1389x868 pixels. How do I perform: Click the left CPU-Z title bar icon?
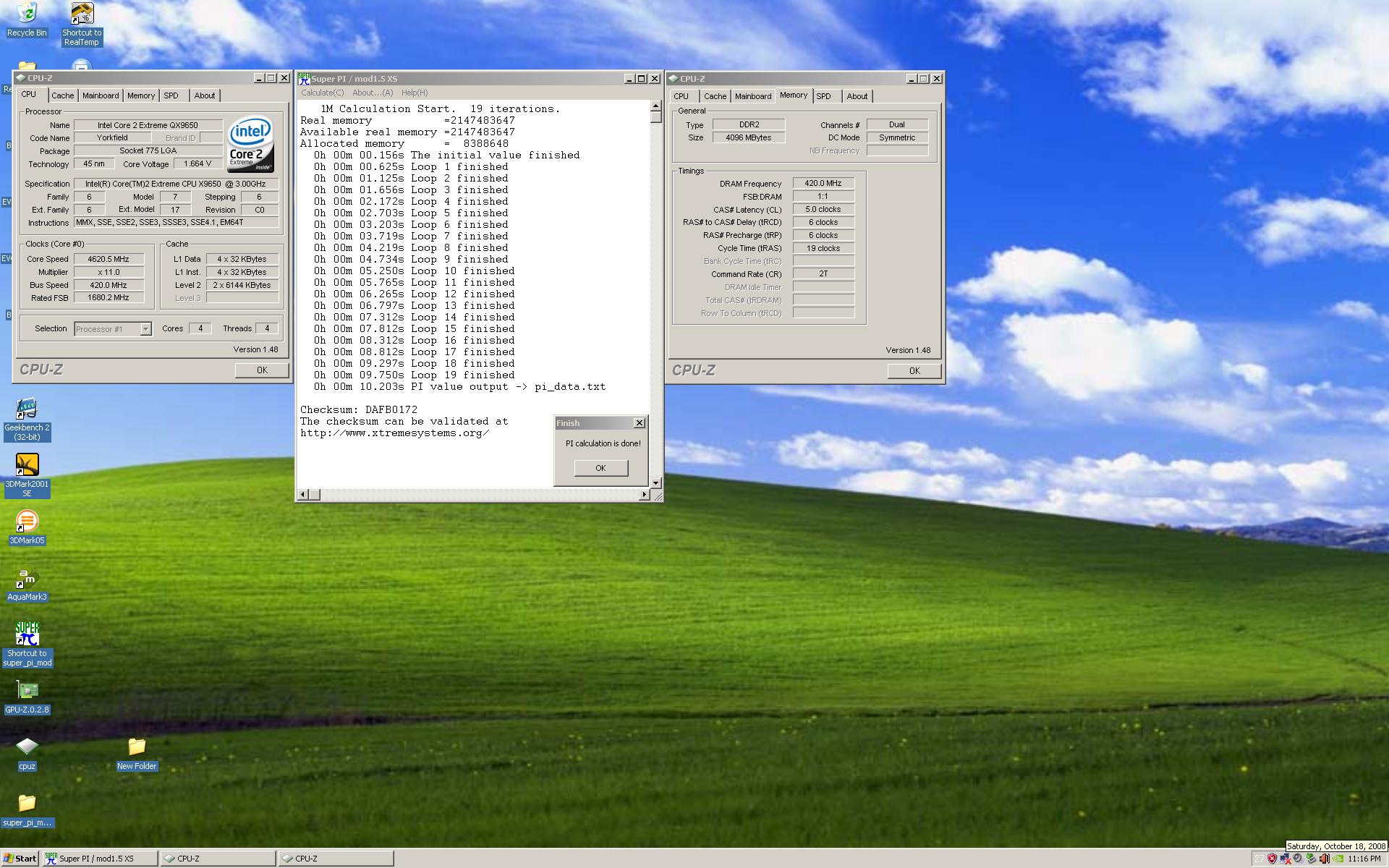tap(20, 78)
